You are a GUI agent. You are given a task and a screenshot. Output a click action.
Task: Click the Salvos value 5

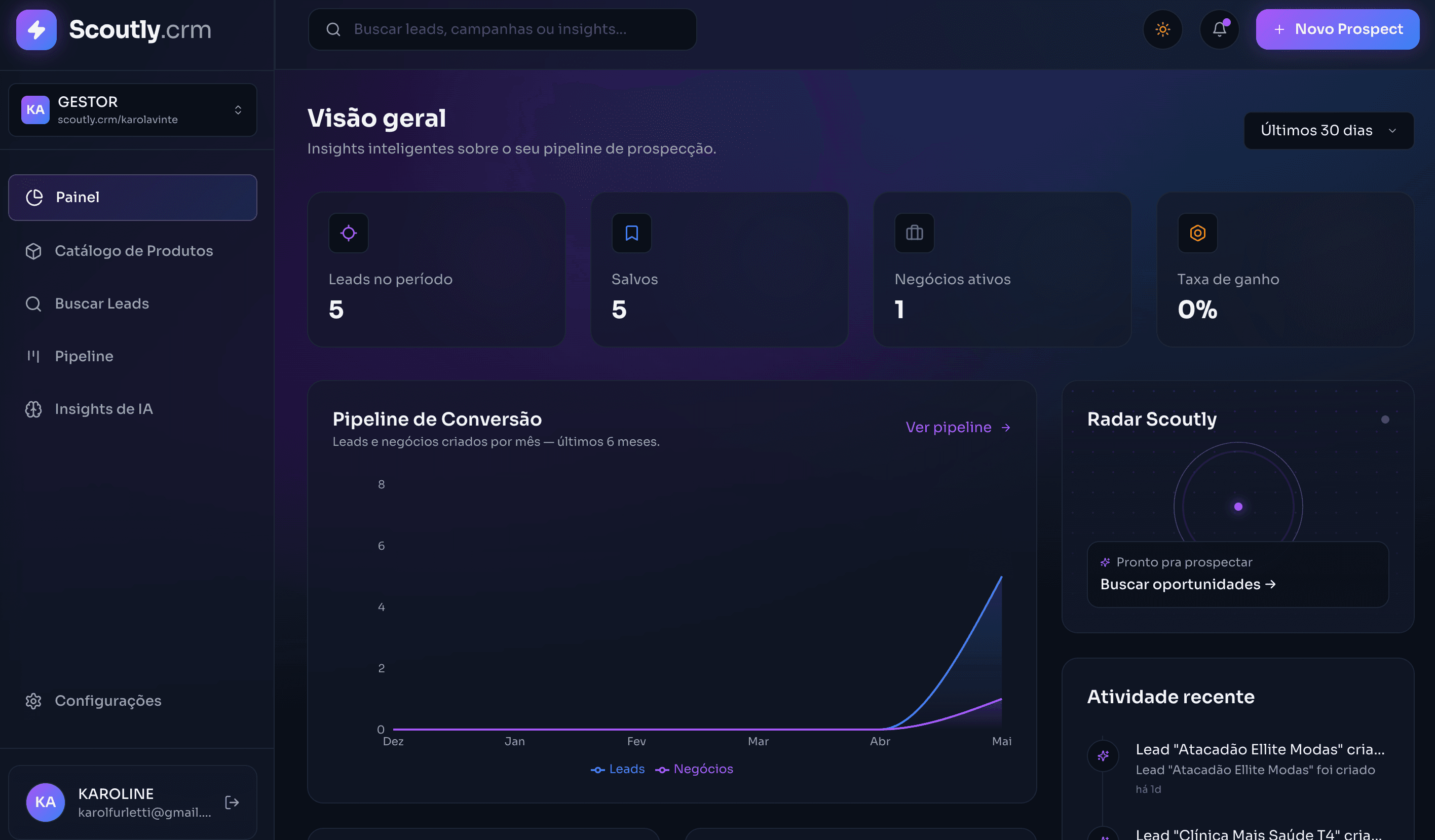tap(619, 310)
